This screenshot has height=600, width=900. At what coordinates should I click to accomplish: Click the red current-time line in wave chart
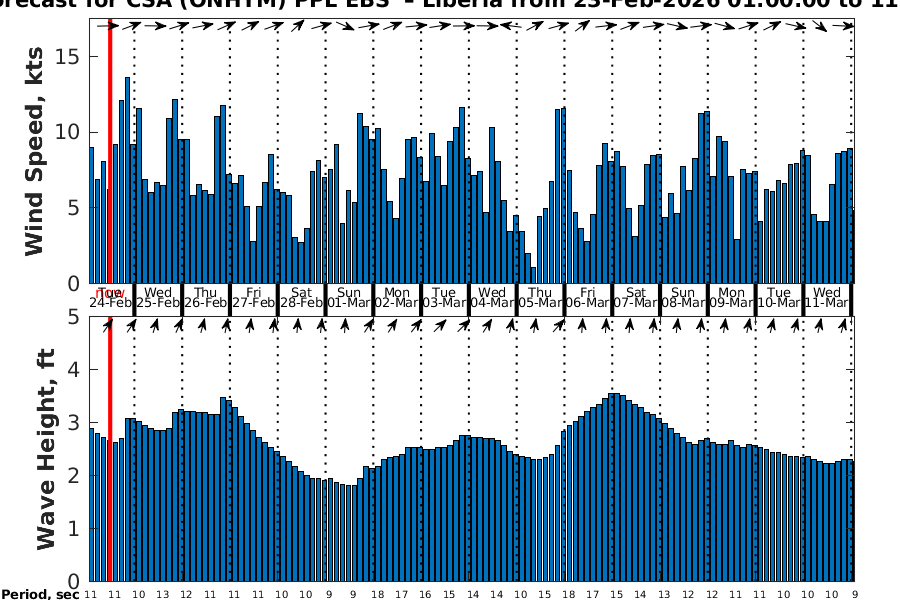click(x=109, y=450)
